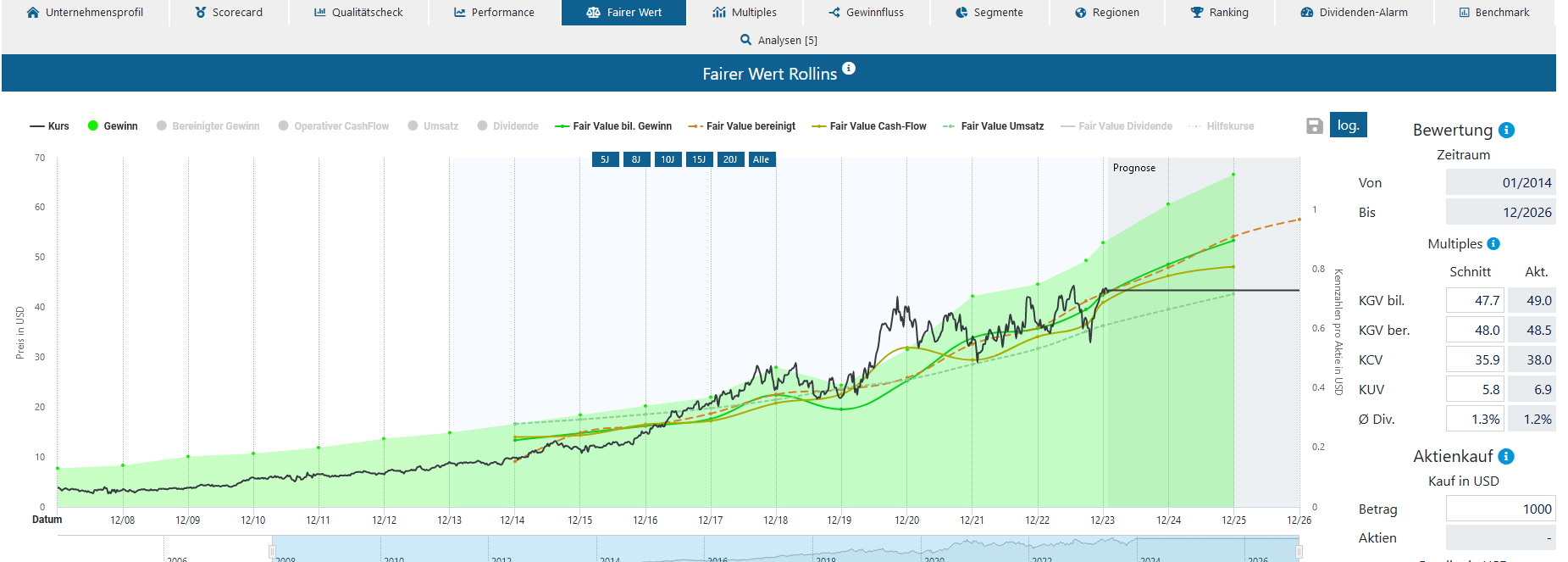The image size is (1568, 562).
Task: Click the icon beside Benchmark
Action: 1465,13
